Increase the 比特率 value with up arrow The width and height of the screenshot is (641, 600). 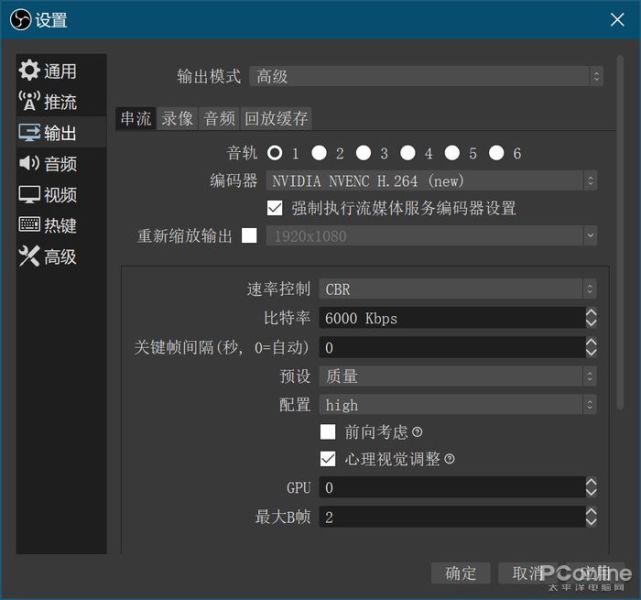[x=591, y=313]
